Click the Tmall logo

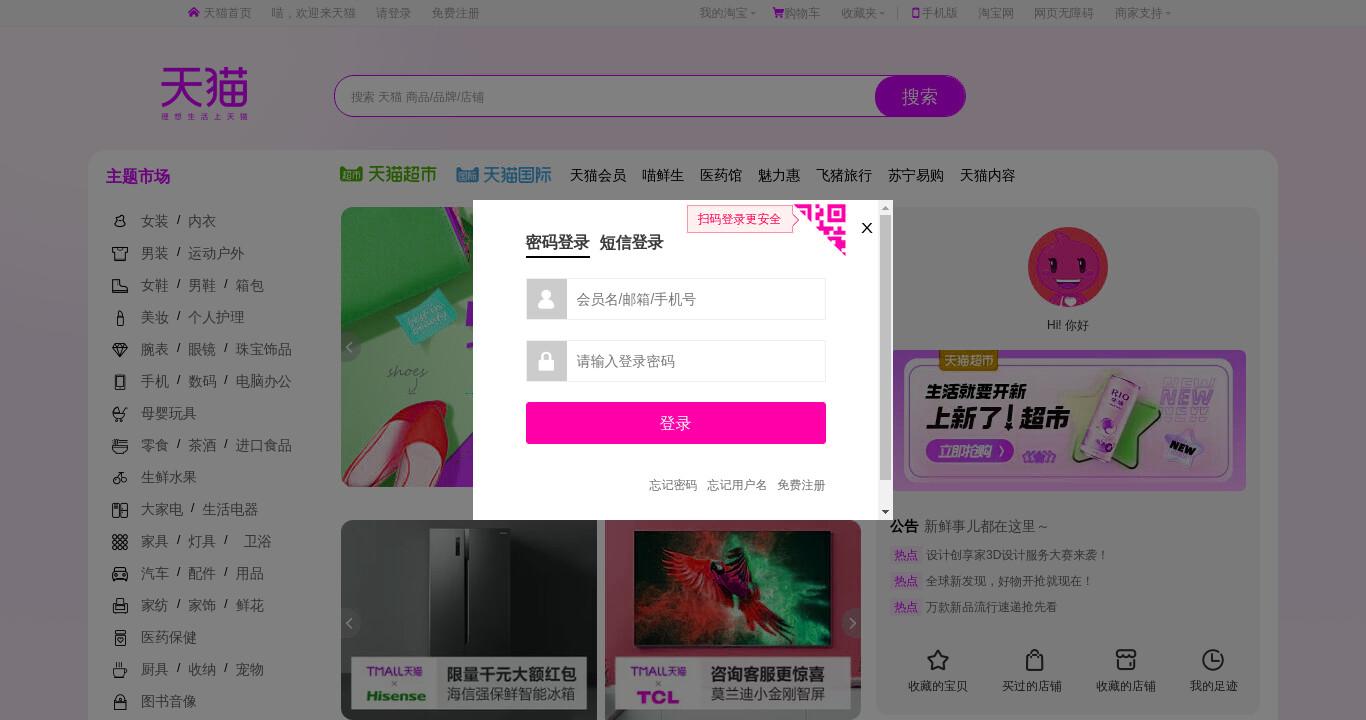coord(204,94)
